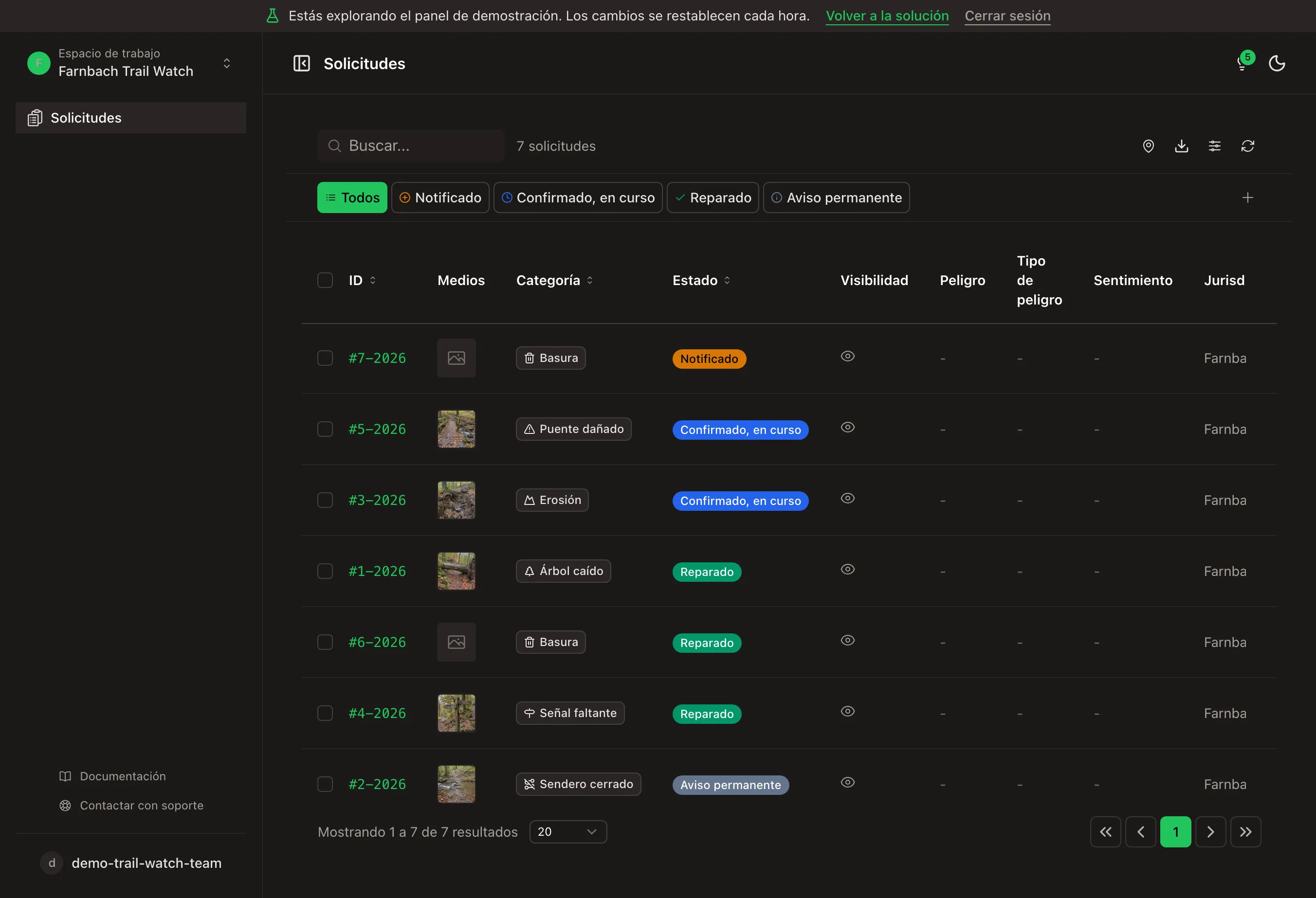The width and height of the screenshot is (1316, 898).
Task: Expand the workspace switcher Farnbach Trail Watch
Action: coord(131,63)
